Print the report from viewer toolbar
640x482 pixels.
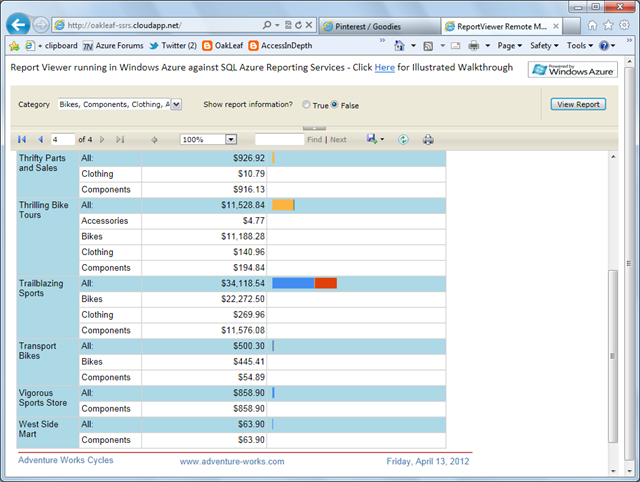(428, 140)
